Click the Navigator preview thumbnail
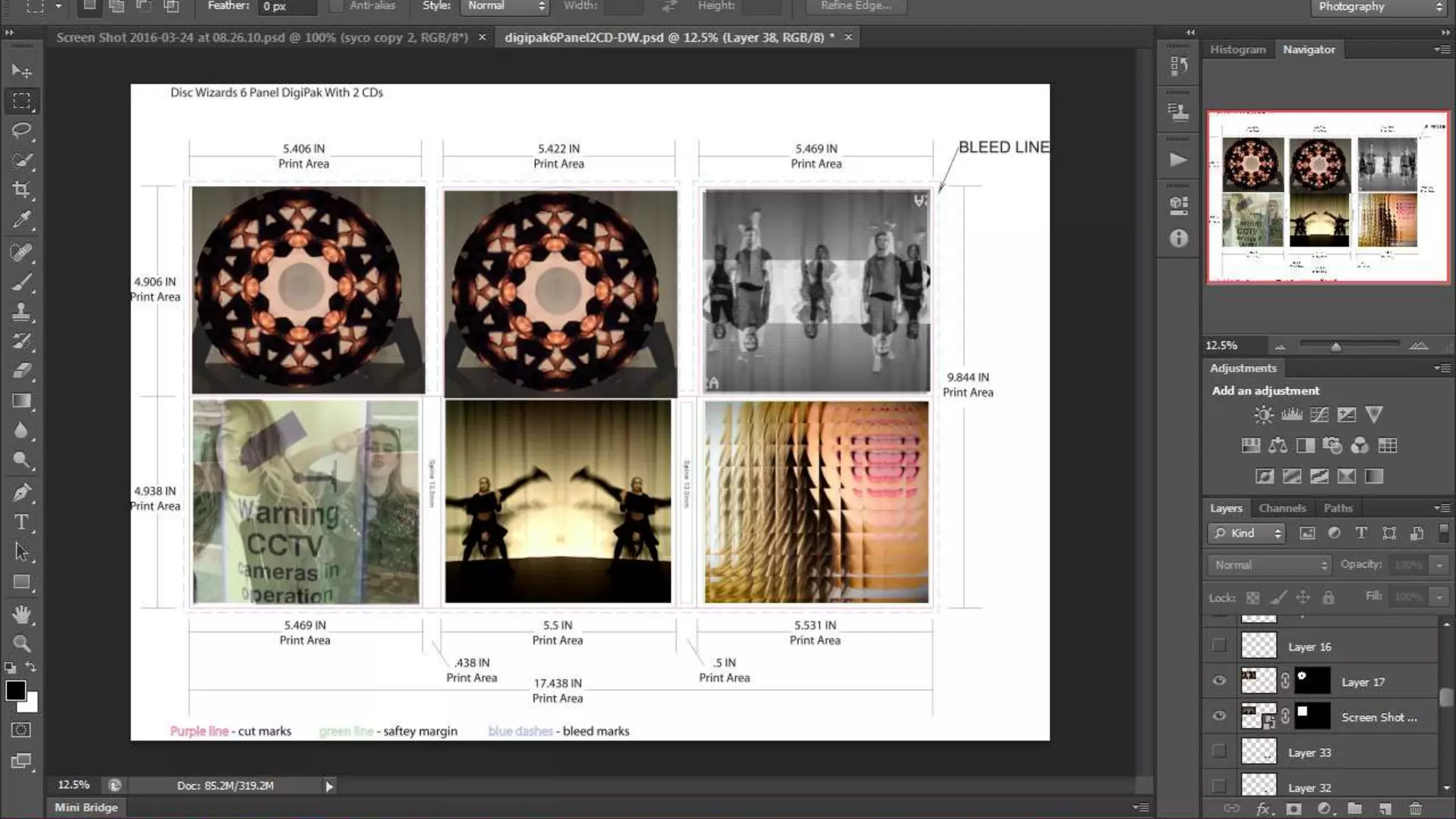The image size is (1456, 819). pos(1328,197)
